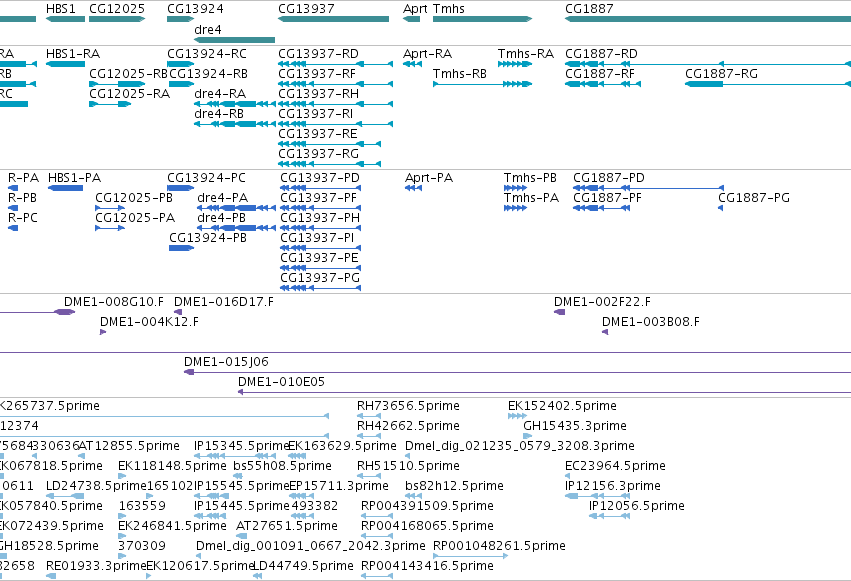Click the Tmhs gene label

click(x=448, y=9)
